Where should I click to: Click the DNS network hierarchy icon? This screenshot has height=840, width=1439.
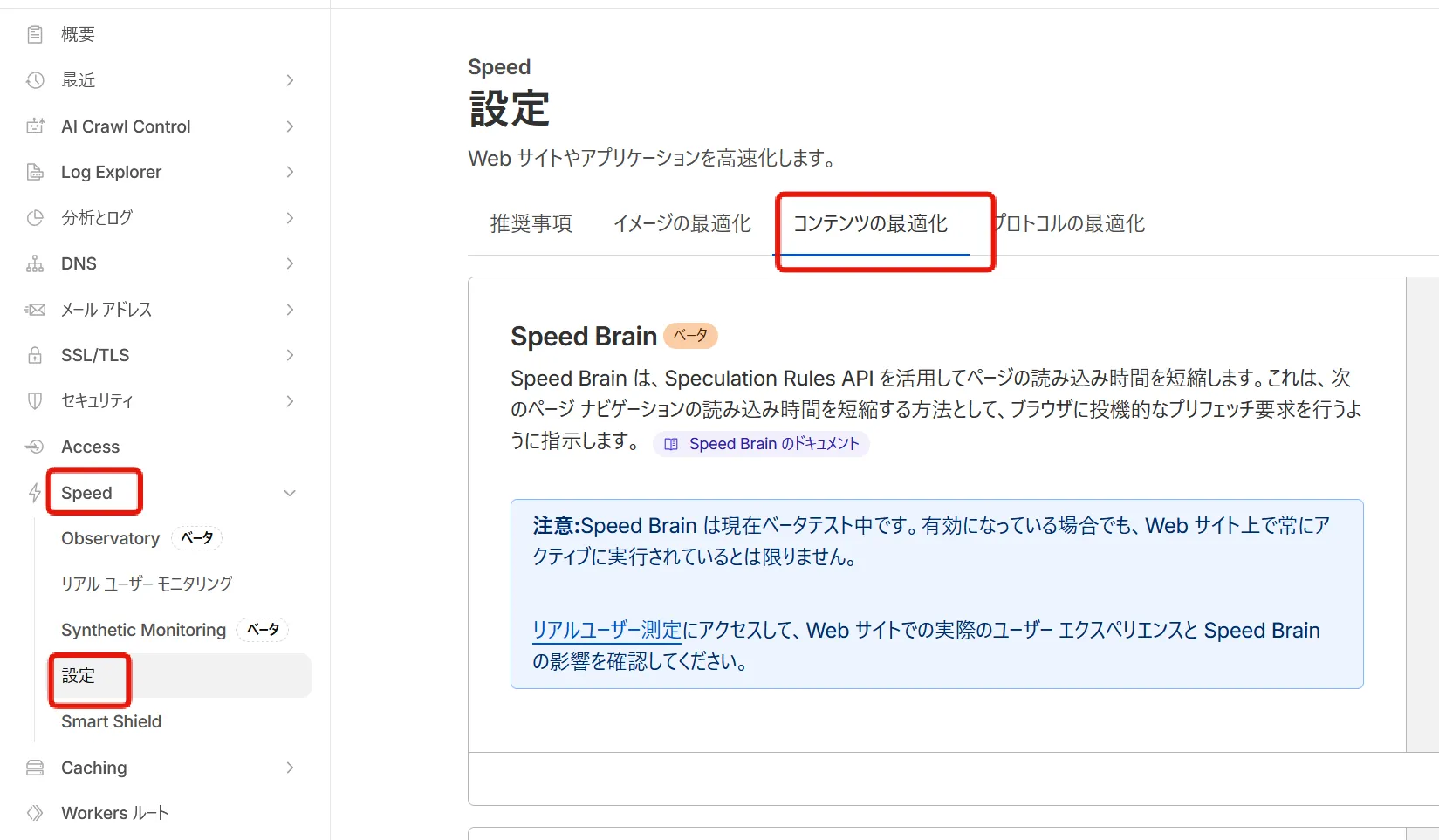(35, 263)
